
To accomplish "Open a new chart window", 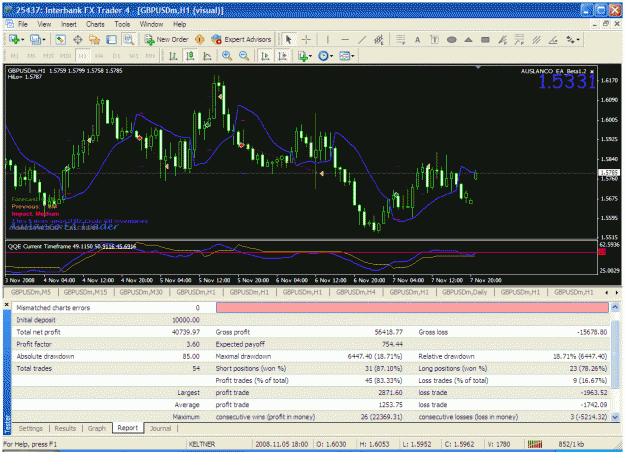I will pos(14,39).
